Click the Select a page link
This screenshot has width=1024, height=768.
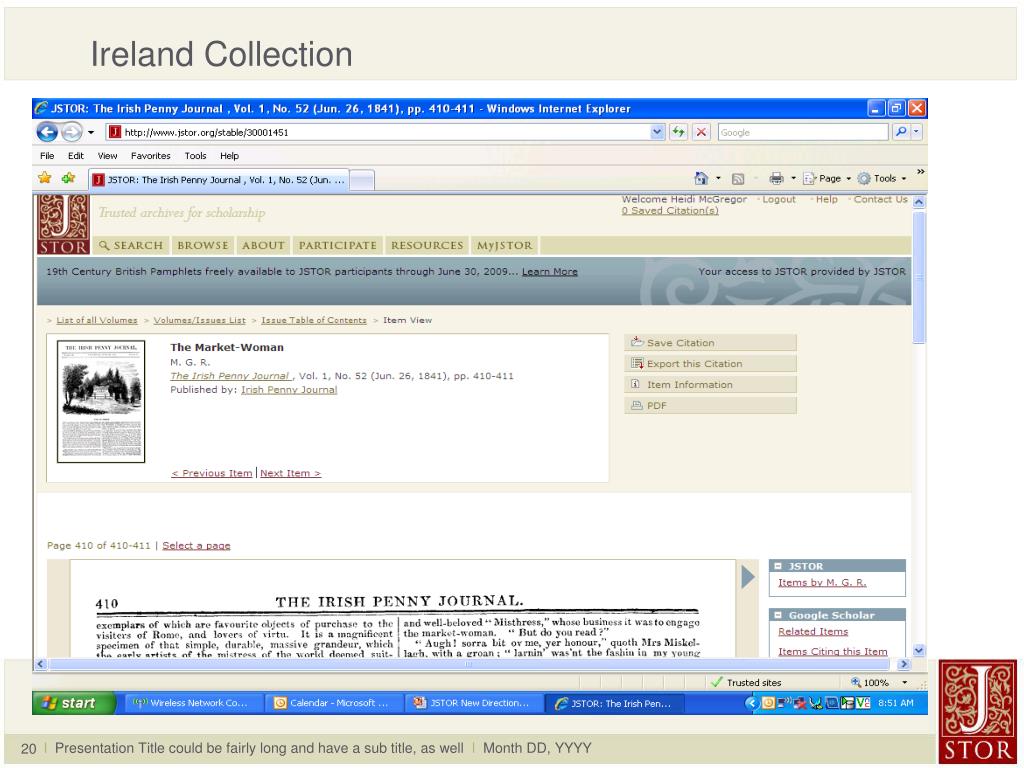[x=196, y=546]
